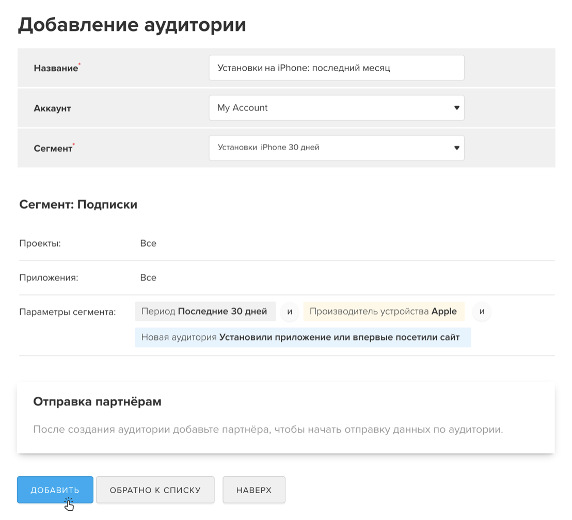572x520 pixels.
Task: Open the Аккаунт dropdown showing My Account
Action: (x=336, y=108)
